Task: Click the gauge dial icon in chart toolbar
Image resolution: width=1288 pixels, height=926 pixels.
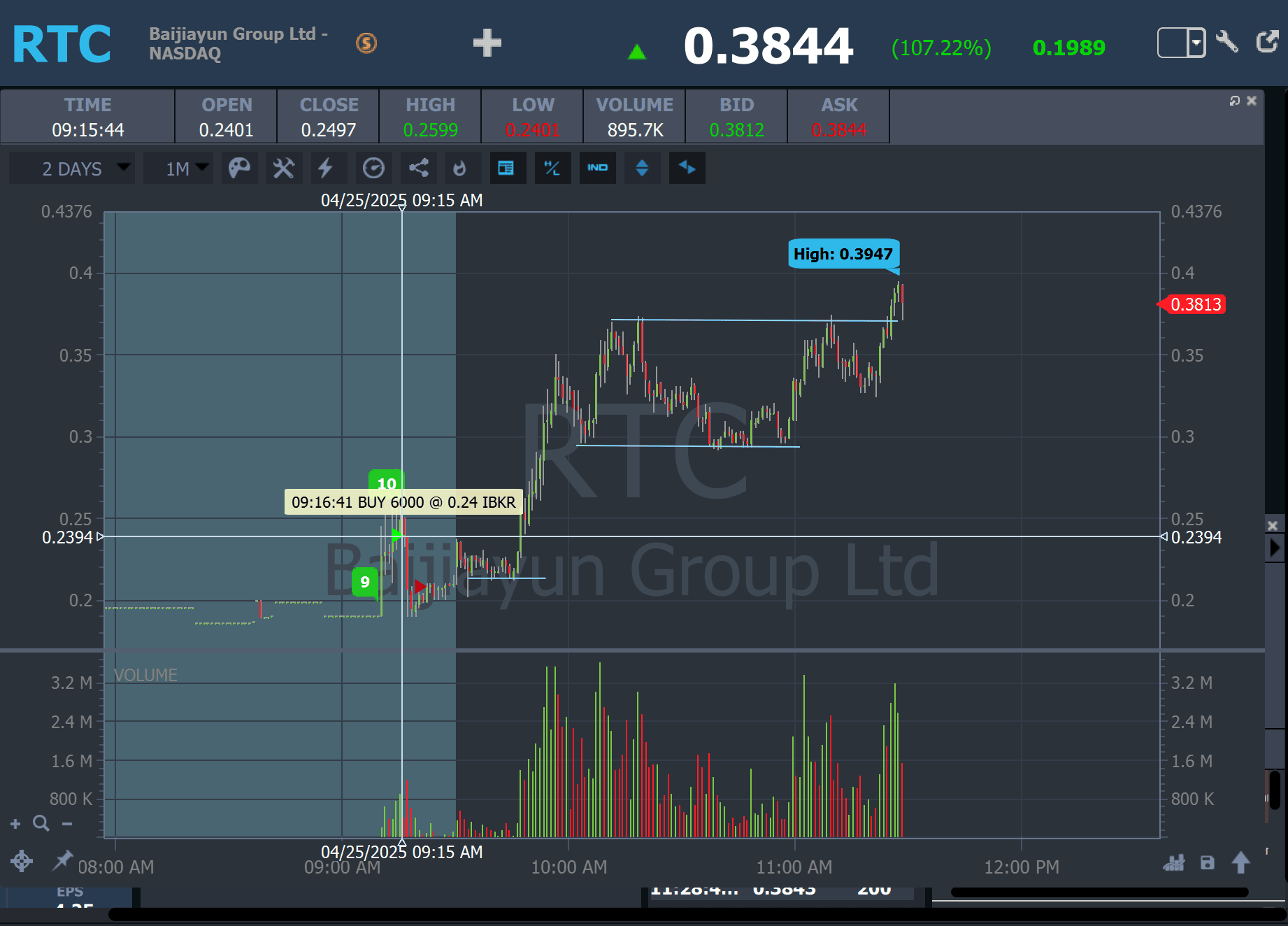Action: [373, 168]
